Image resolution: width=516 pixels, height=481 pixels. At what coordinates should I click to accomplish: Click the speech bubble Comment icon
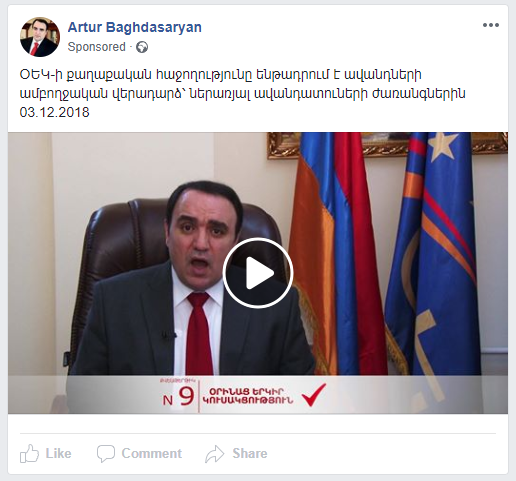point(106,454)
